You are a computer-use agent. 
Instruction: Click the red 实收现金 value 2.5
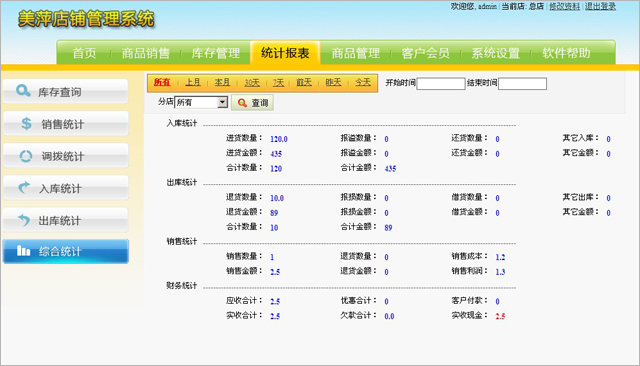[x=500, y=316]
